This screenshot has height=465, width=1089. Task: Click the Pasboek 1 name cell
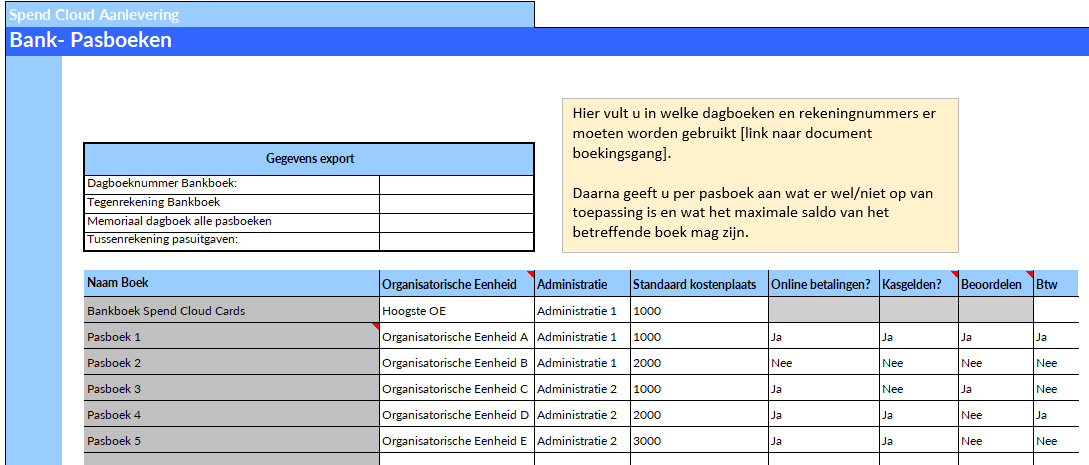231,337
